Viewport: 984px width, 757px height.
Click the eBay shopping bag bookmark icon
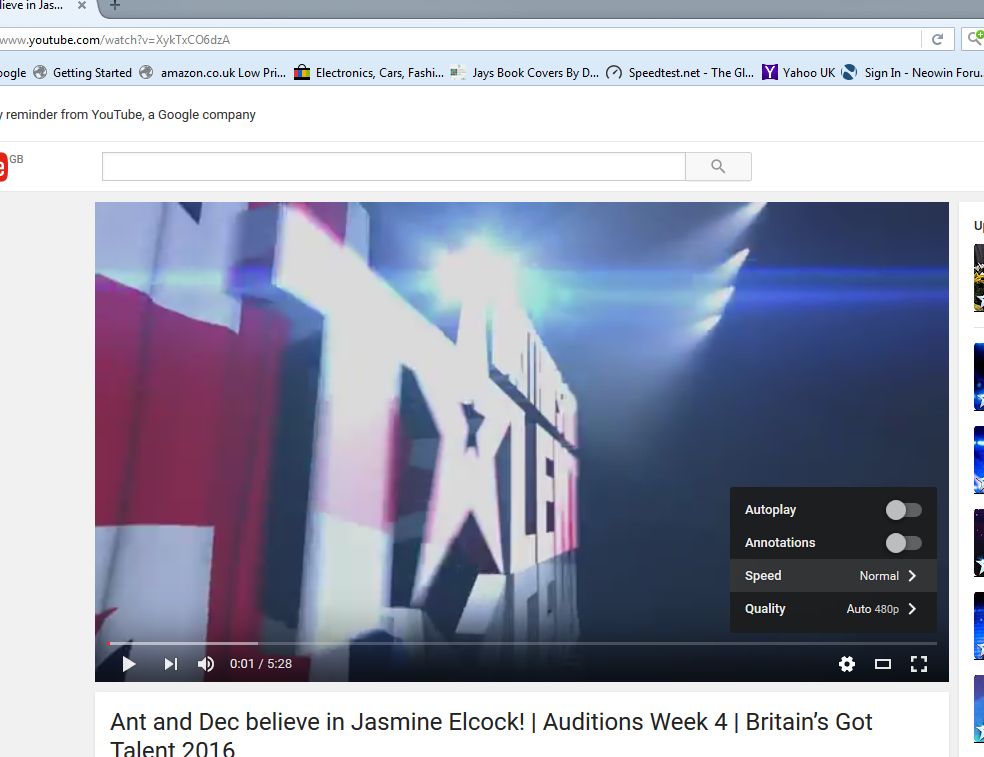pos(302,72)
